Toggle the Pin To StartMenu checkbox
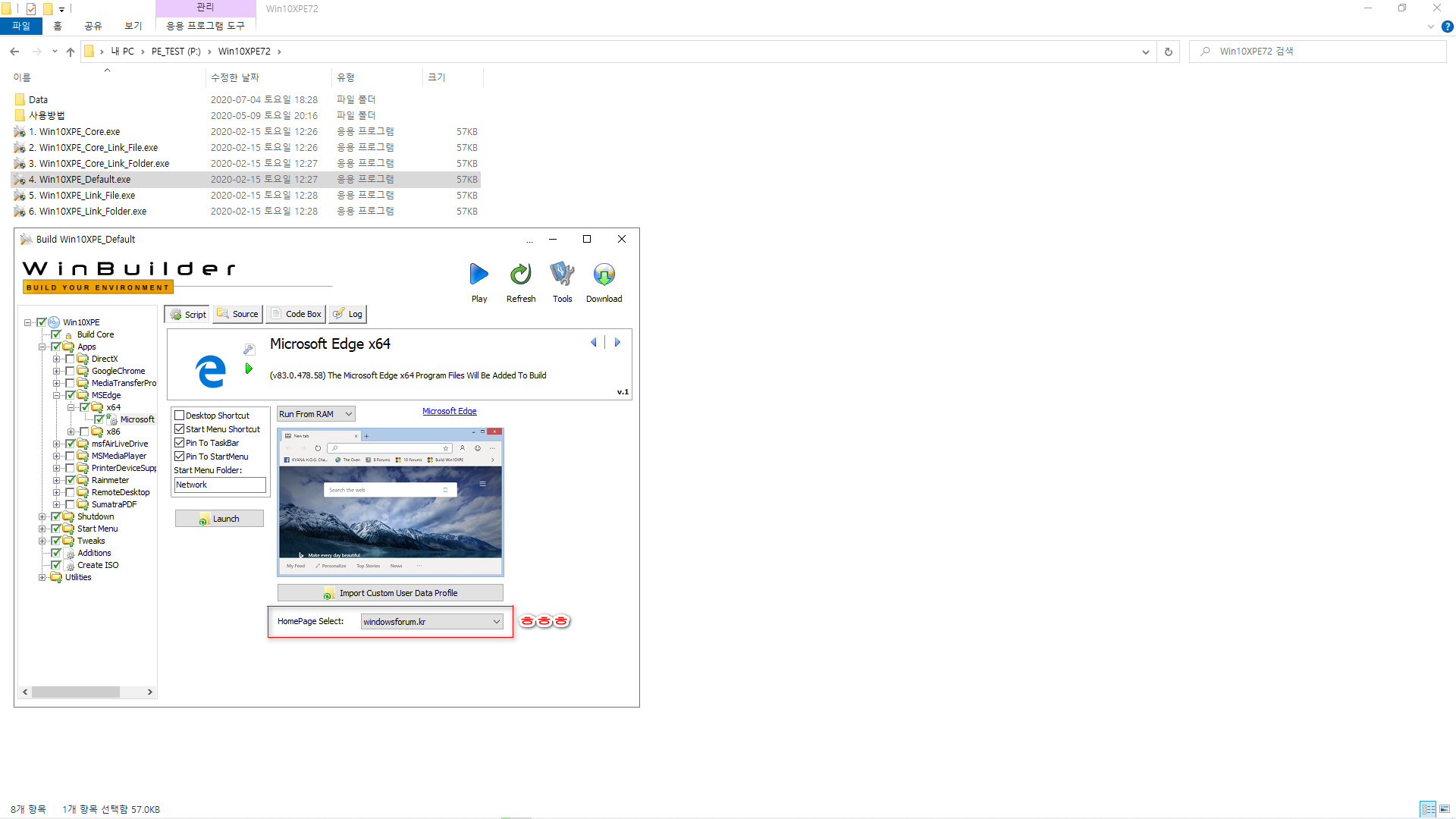1456x819 pixels. 180,457
